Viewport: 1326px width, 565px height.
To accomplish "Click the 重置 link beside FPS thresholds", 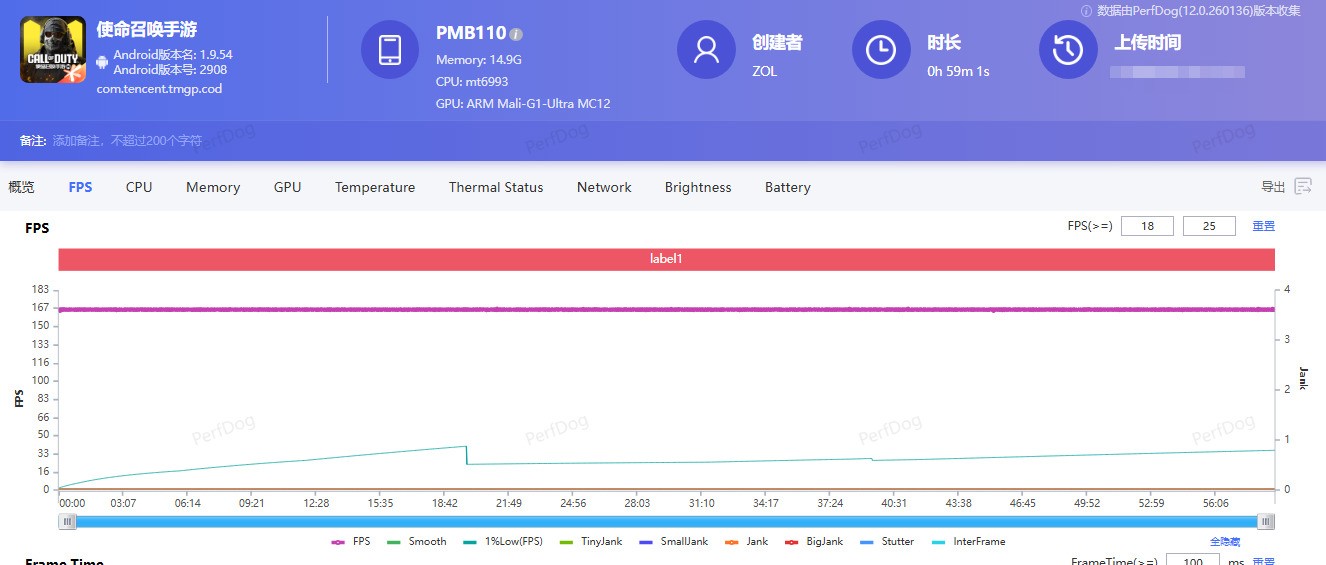I will point(1263,226).
